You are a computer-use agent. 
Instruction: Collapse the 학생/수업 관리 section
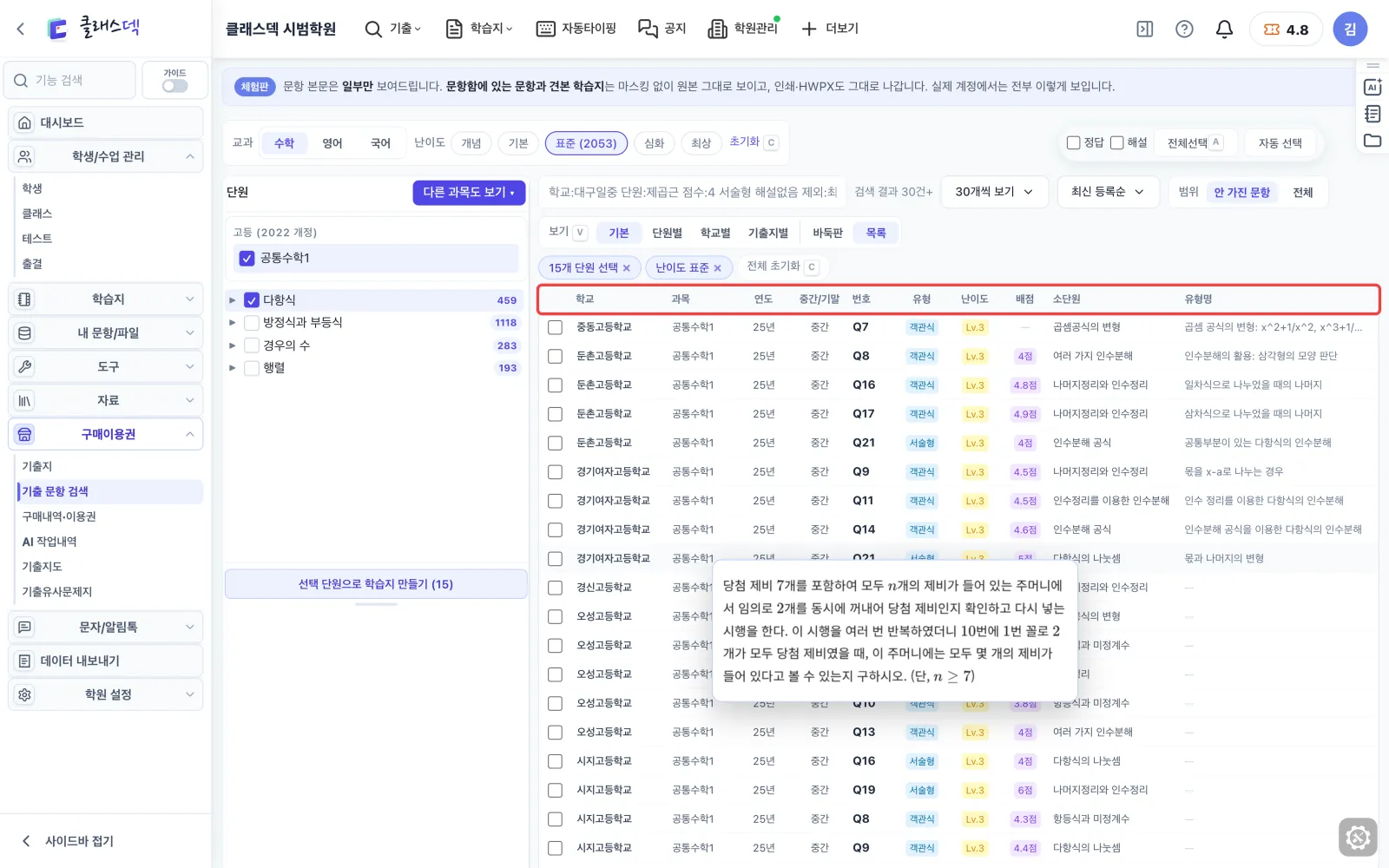tap(106, 156)
